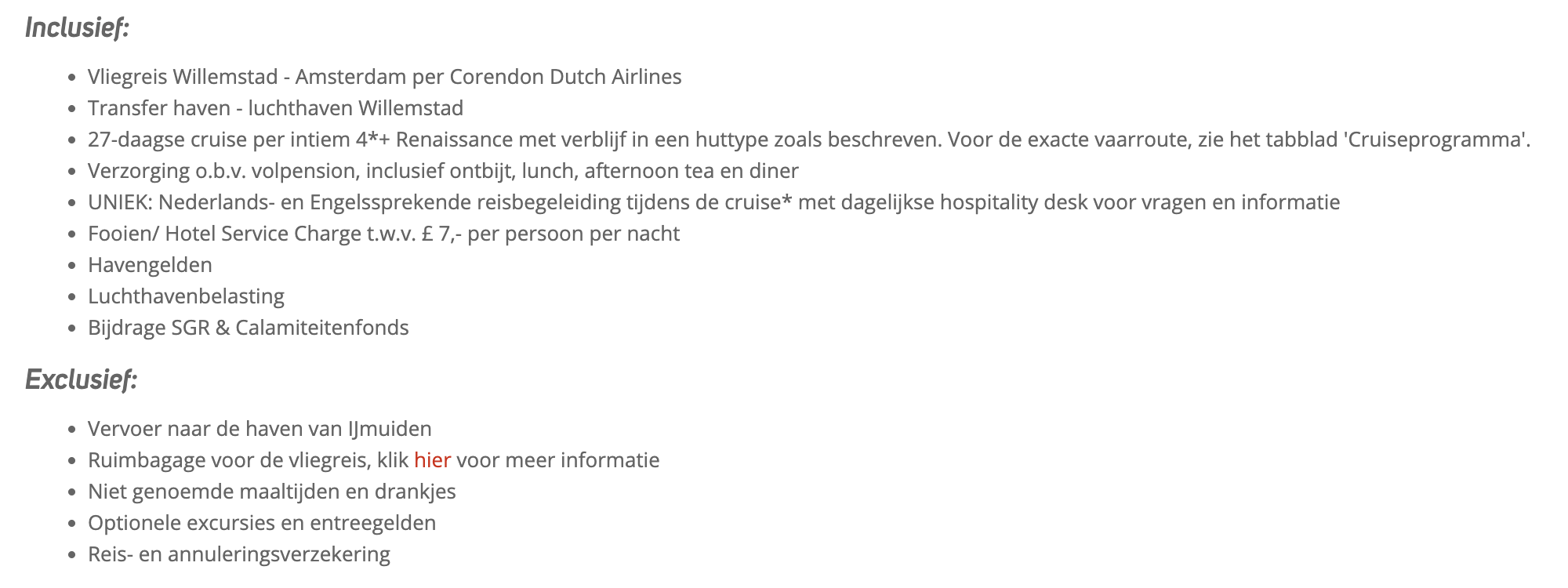Click the red 'hier' link
1568x588 pixels.
(x=432, y=460)
